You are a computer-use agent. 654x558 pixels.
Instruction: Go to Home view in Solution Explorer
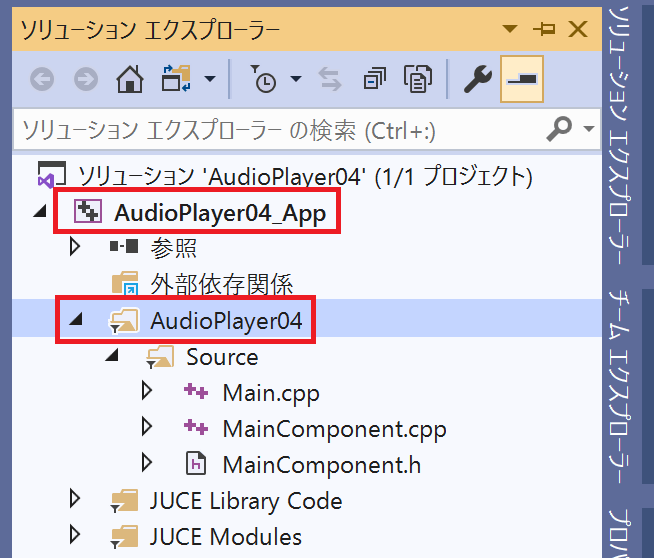point(130,79)
